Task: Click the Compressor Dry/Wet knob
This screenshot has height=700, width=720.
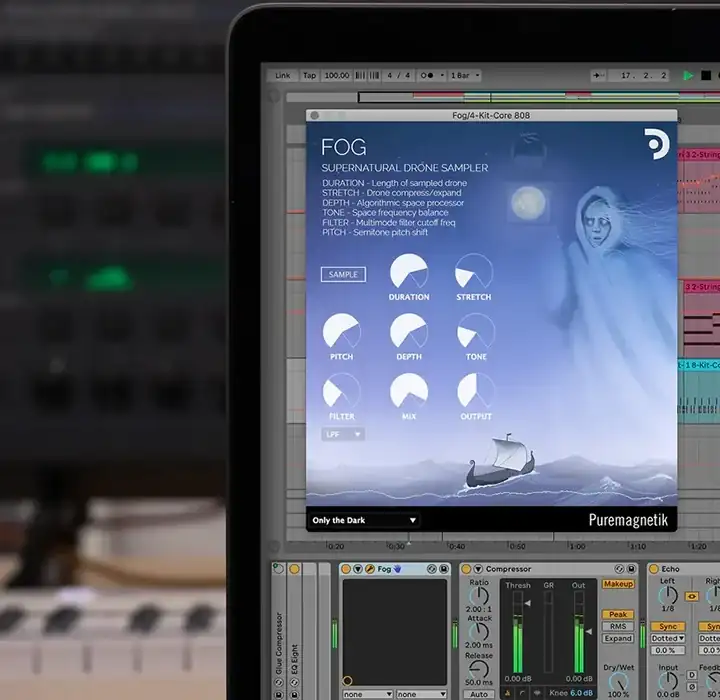Action: click(619, 682)
